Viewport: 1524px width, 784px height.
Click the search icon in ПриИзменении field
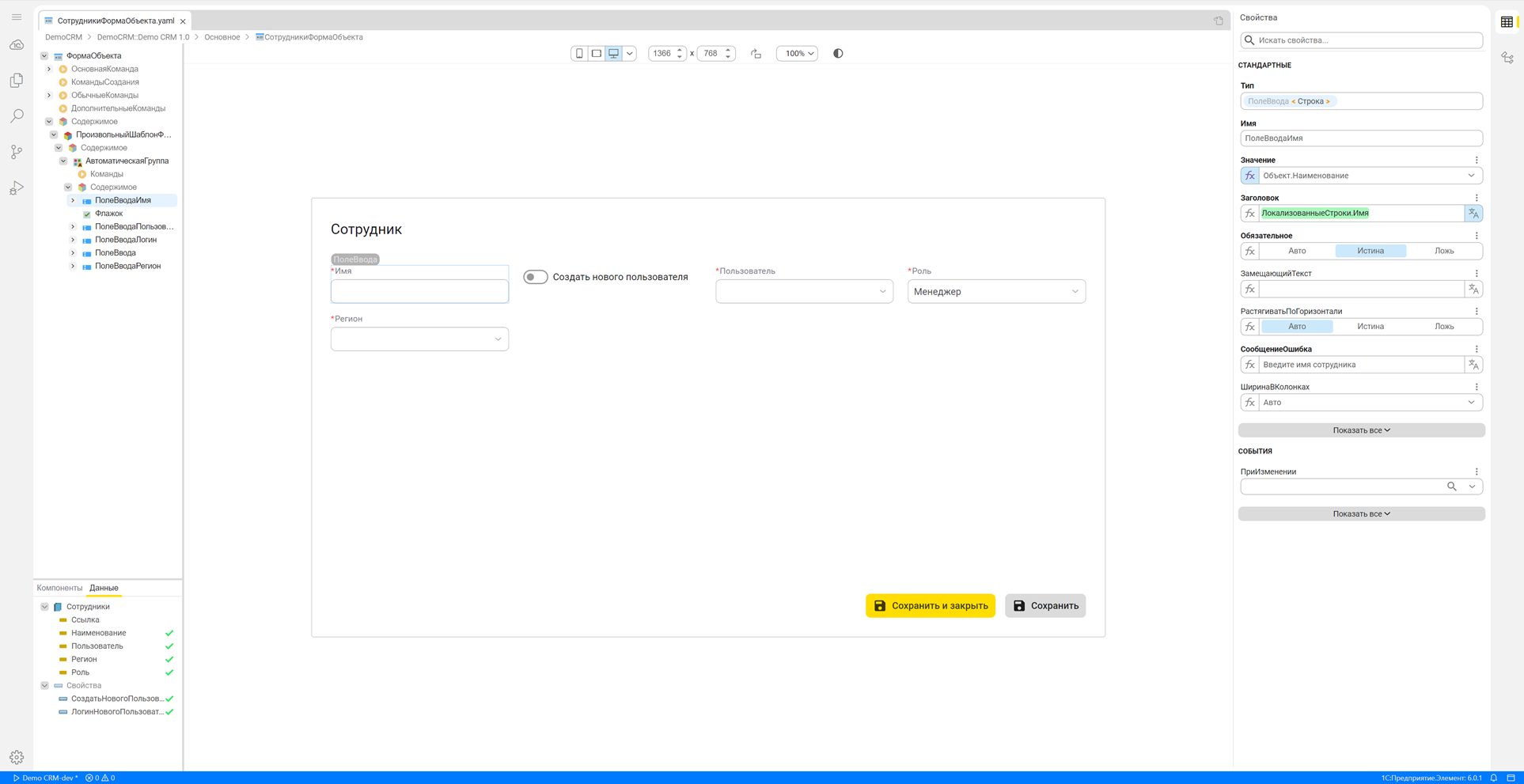(x=1451, y=487)
